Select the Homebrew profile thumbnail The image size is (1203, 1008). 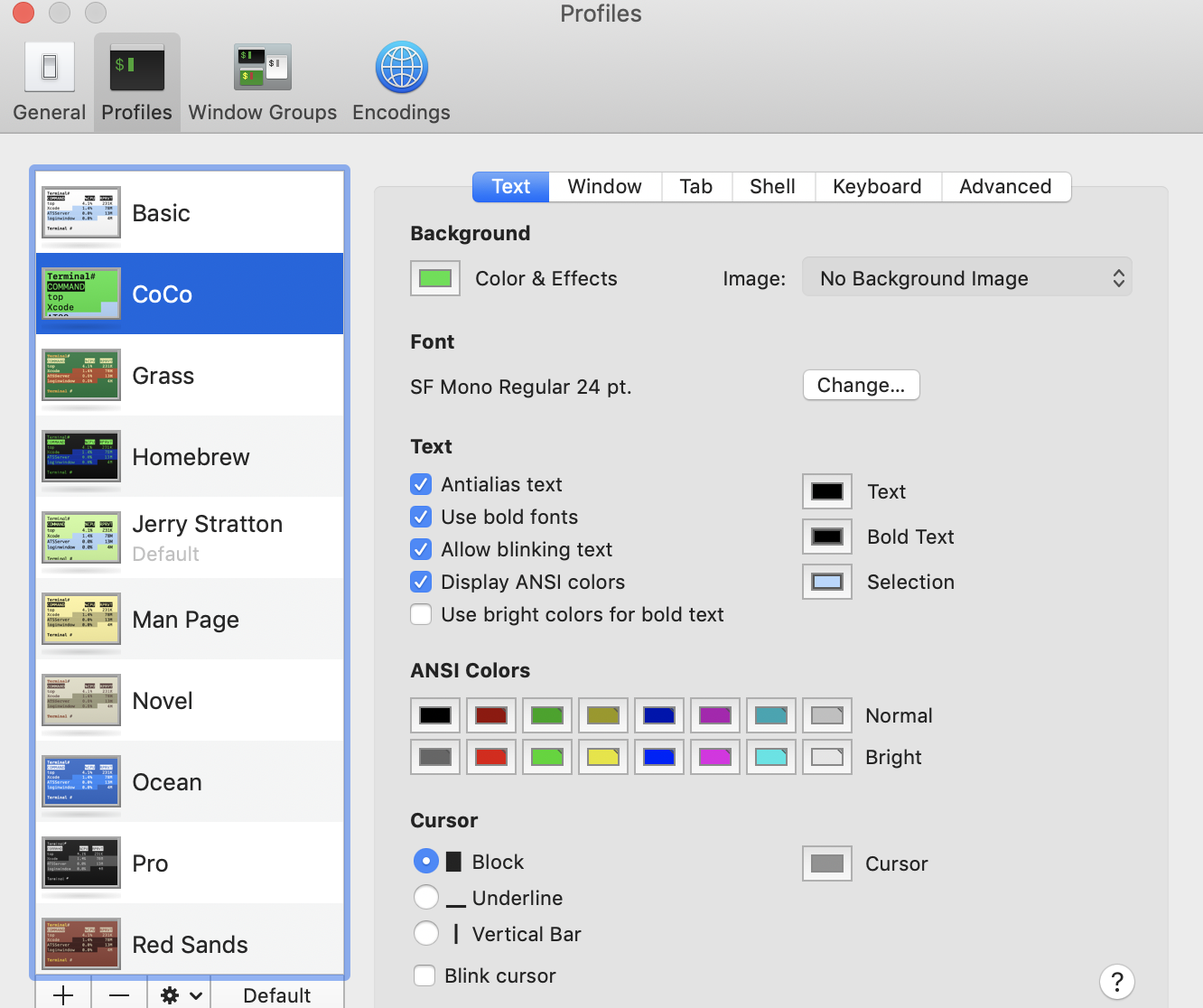pos(81,456)
